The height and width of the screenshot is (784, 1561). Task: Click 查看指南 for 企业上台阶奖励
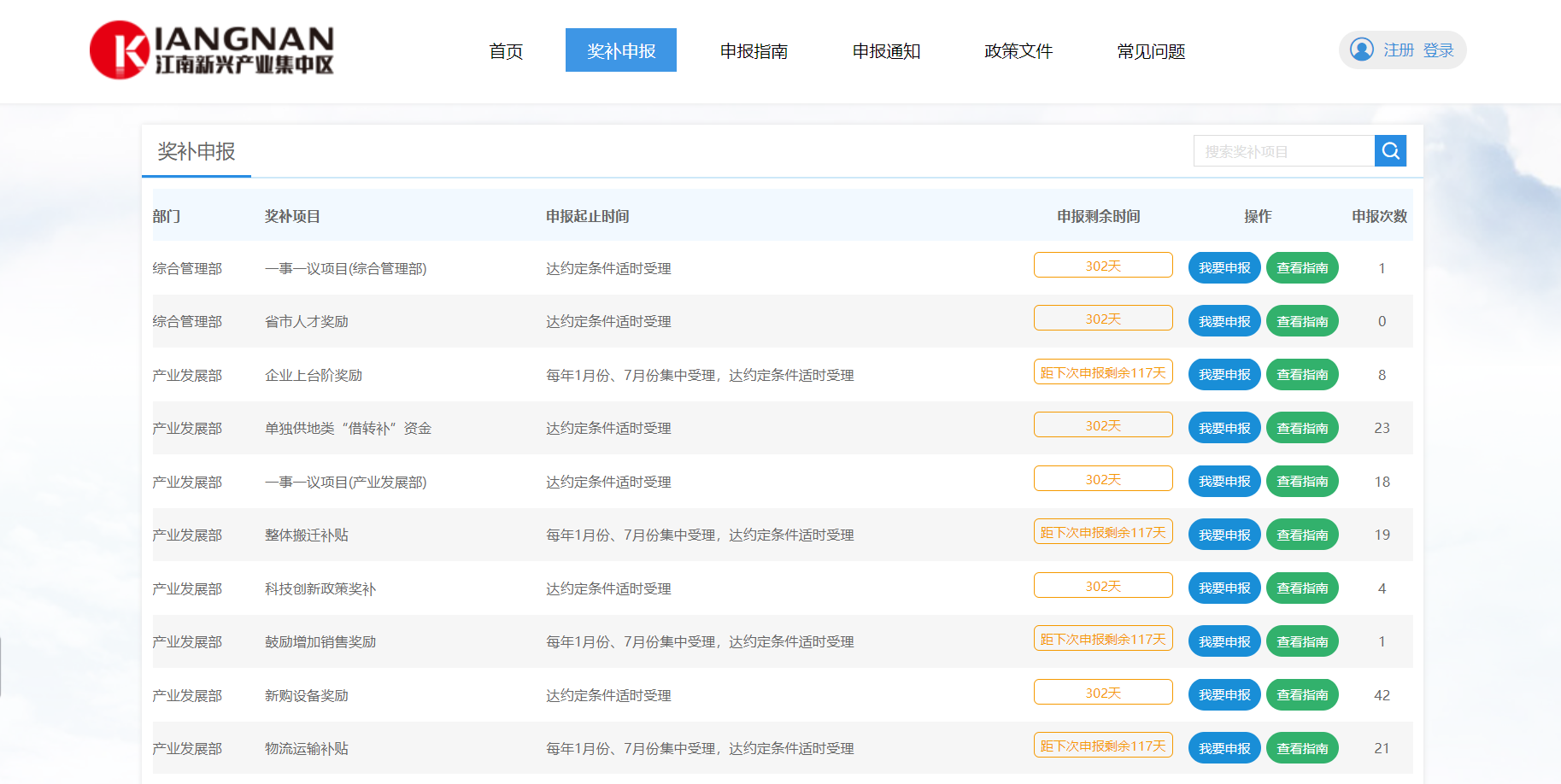[x=1302, y=375]
